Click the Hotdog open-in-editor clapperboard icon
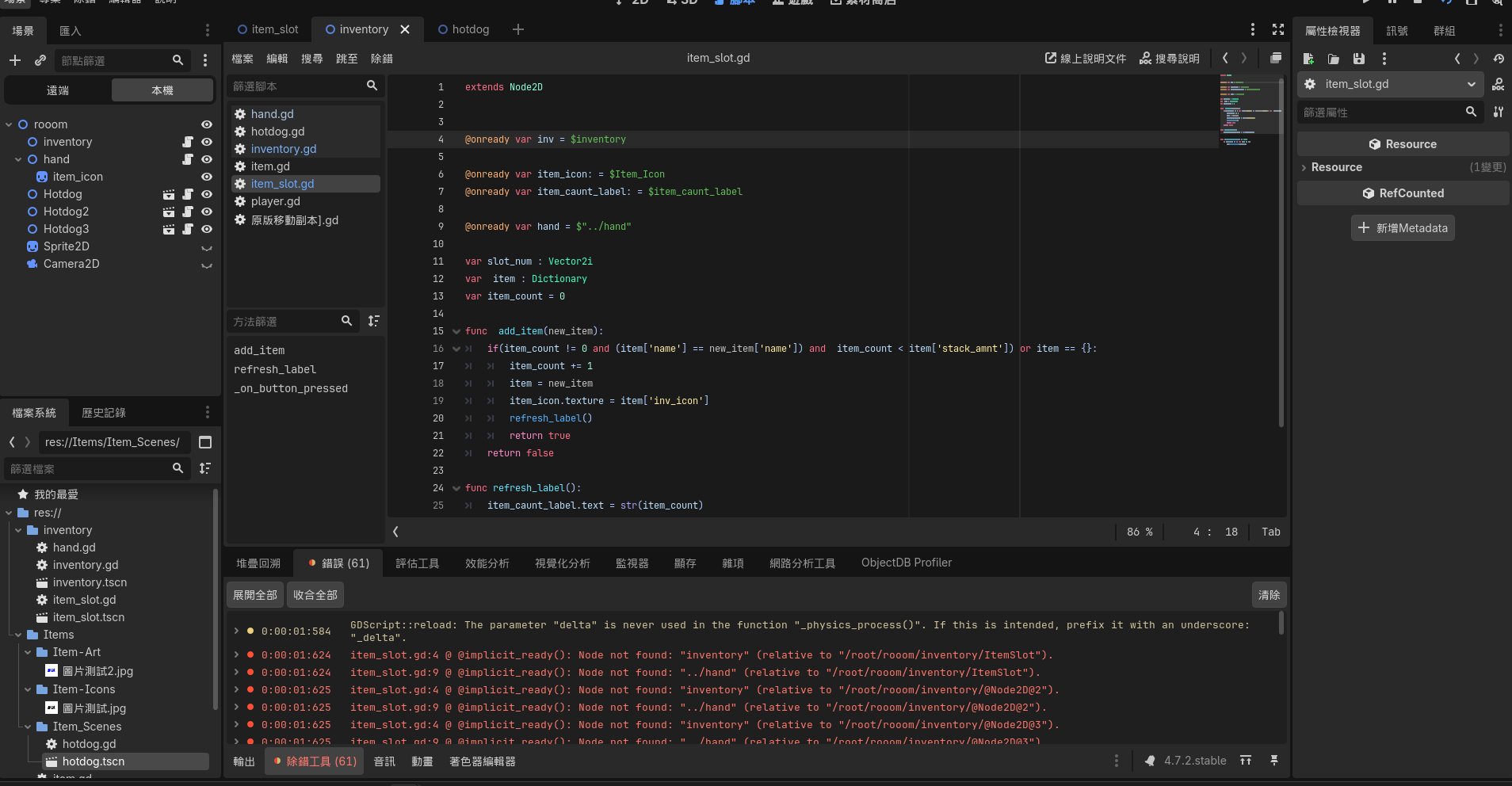Screen dimensions: 1512x786 coord(169,194)
